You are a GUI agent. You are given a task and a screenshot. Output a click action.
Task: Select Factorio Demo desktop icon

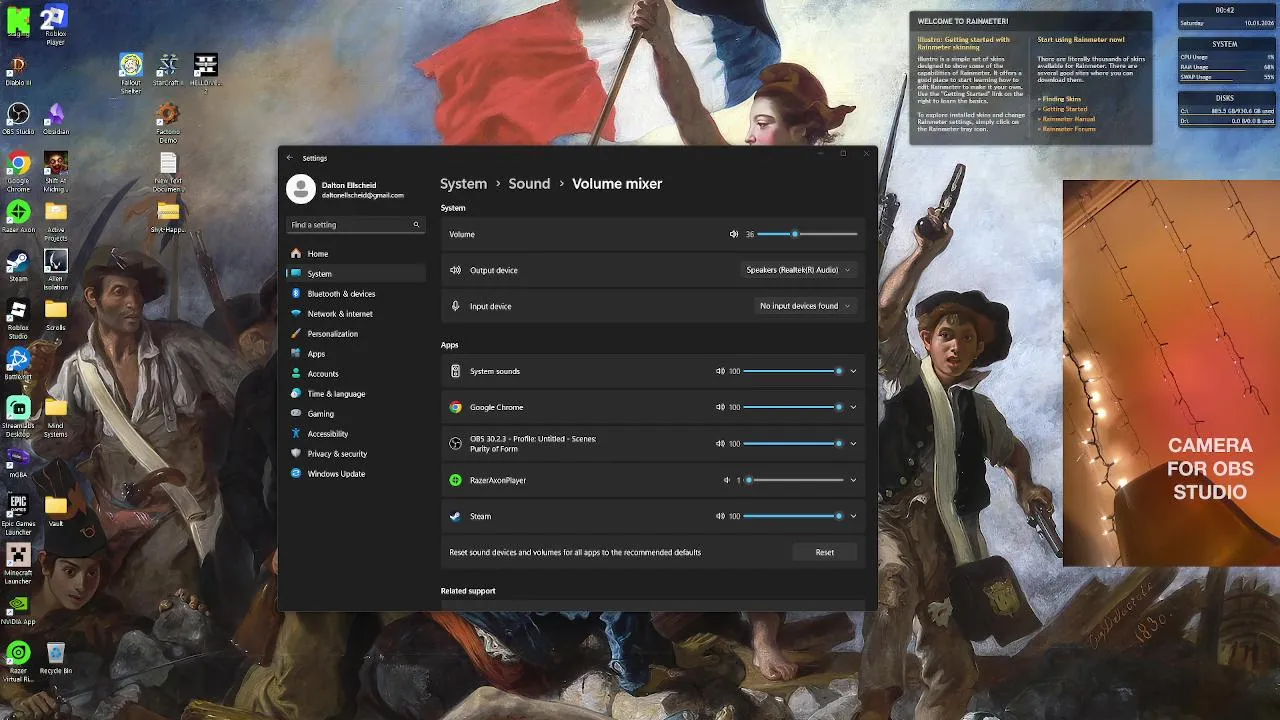[168, 124]
